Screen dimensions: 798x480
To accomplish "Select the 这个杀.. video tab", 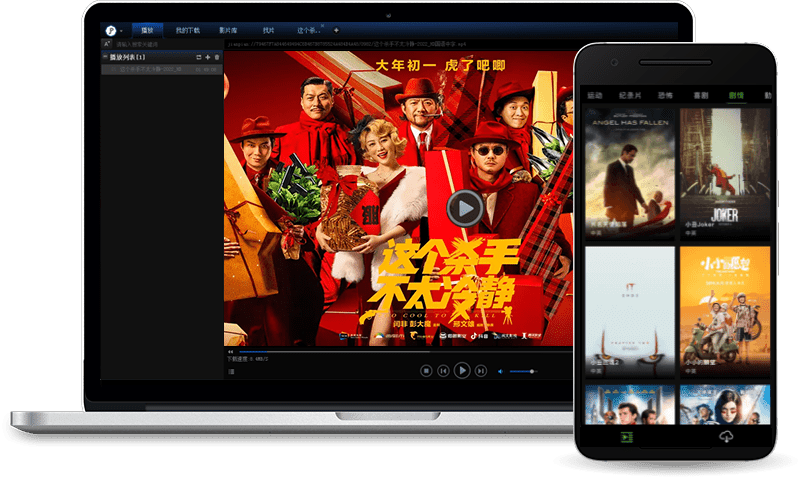I will (308, 31).
